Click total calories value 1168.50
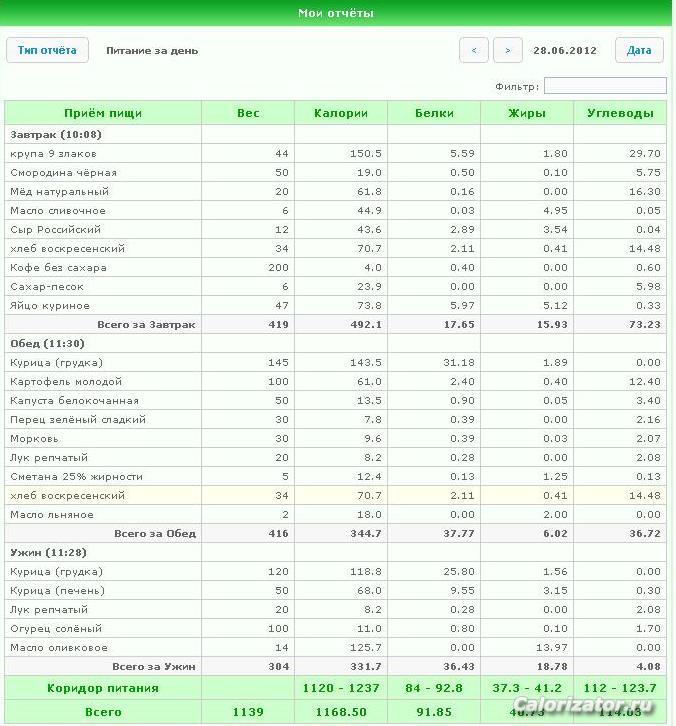The height and width of the screenshot is (726, 676). [341, 712]
